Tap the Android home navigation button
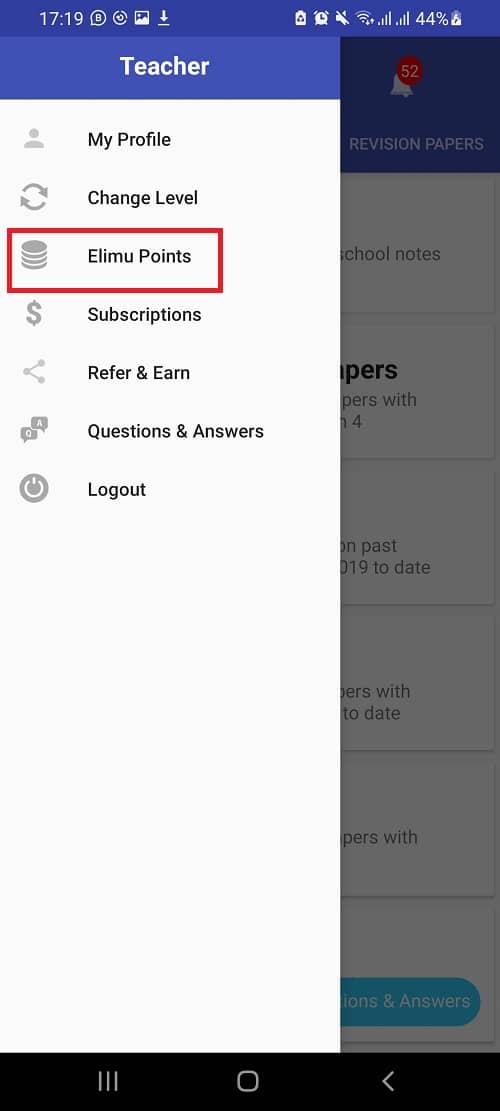The width and height of the screenshot is (500, 1111). pyautogui.click(x=248, y=1081)
